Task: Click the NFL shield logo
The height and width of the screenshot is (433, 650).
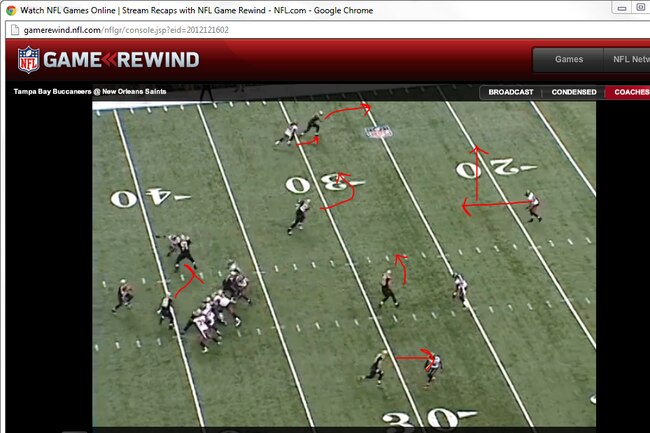Action: click(29, 60)
